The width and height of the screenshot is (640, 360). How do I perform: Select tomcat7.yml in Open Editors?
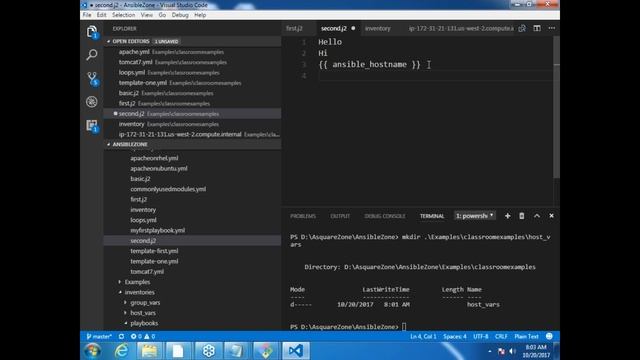(193, 62)
